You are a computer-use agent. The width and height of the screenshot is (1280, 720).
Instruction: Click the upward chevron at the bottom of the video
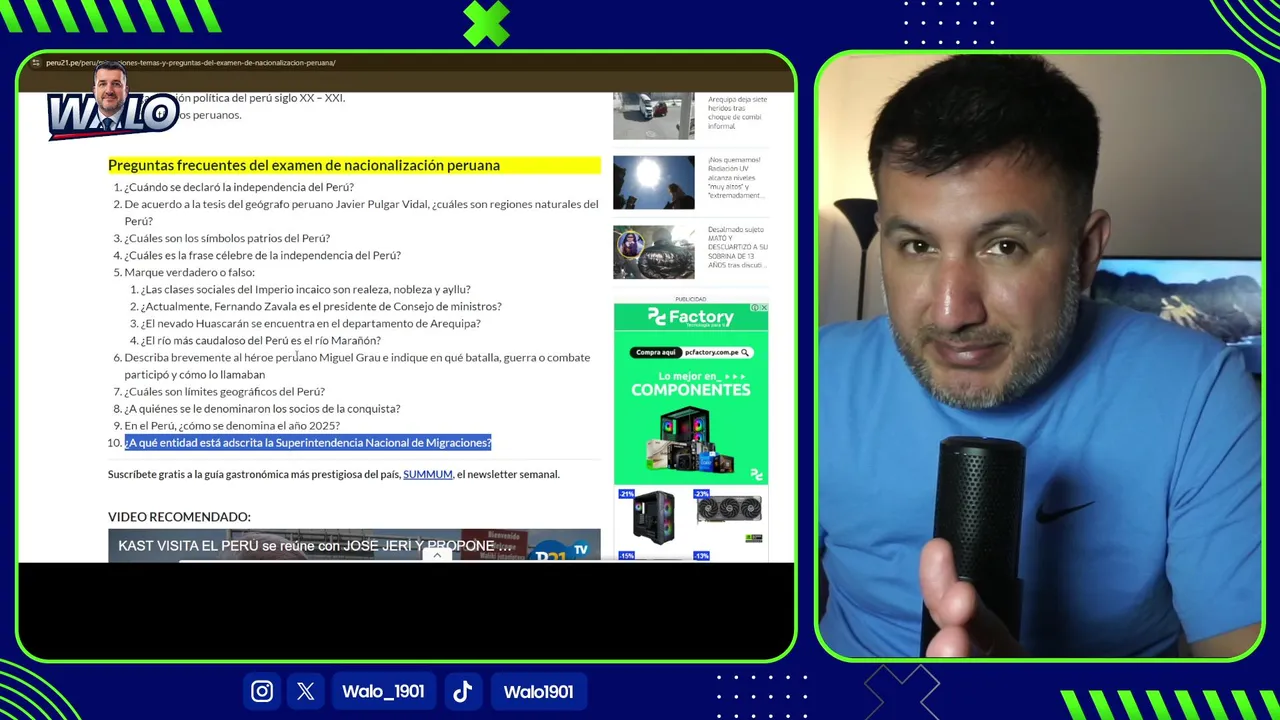[437, 555]
